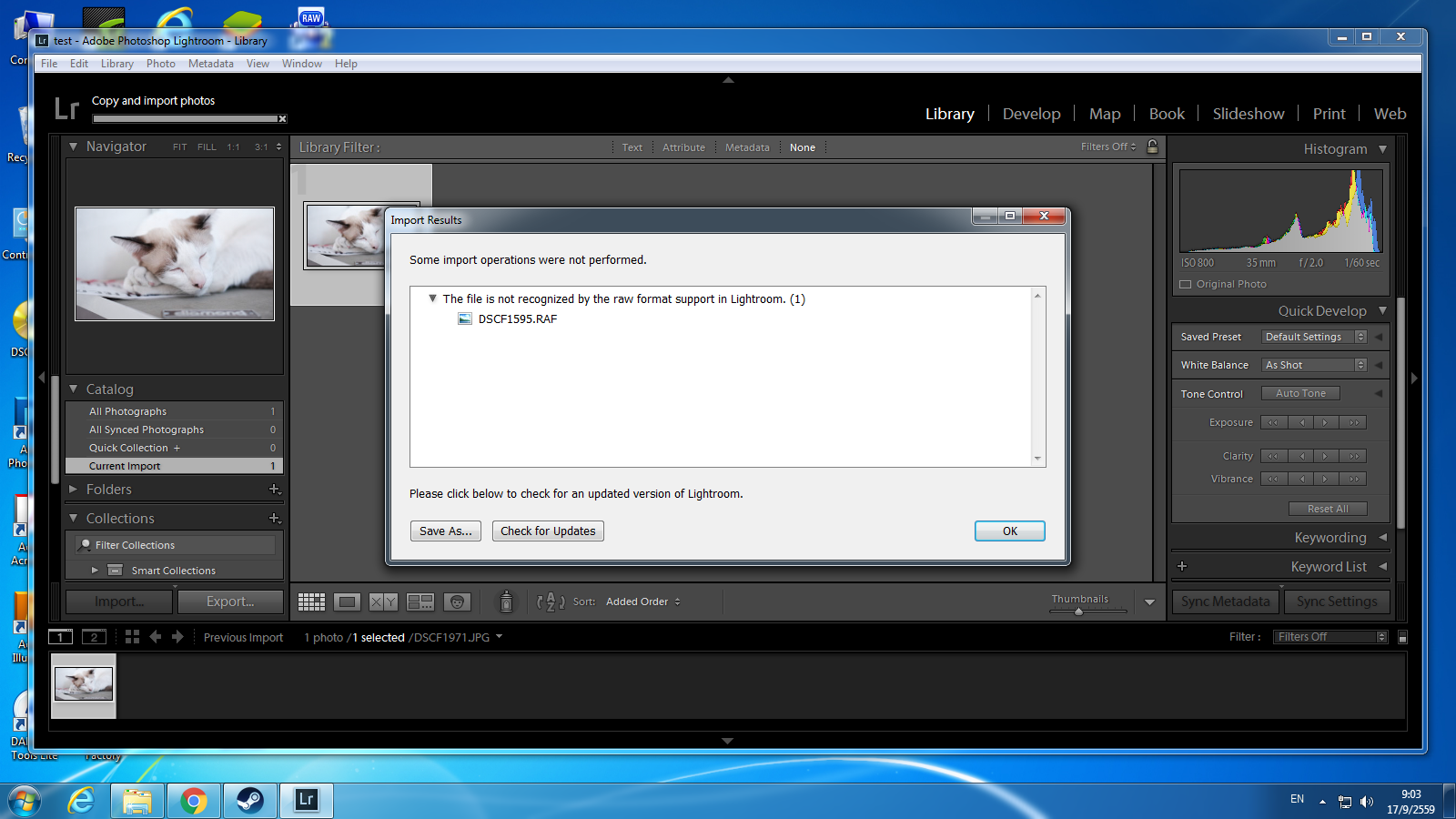Image resolution: width=1456 pixels, height=819 pixels.
Task: Click OK in Import Results dialog
Action: pos(1010,531)
